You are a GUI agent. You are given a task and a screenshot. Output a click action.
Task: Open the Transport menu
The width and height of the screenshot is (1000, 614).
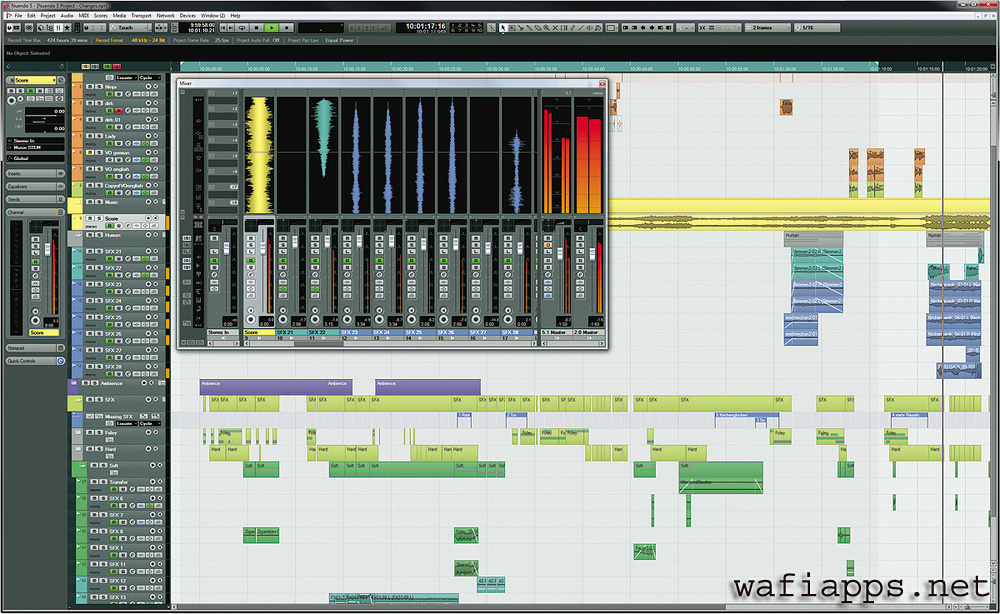[141, 16]
